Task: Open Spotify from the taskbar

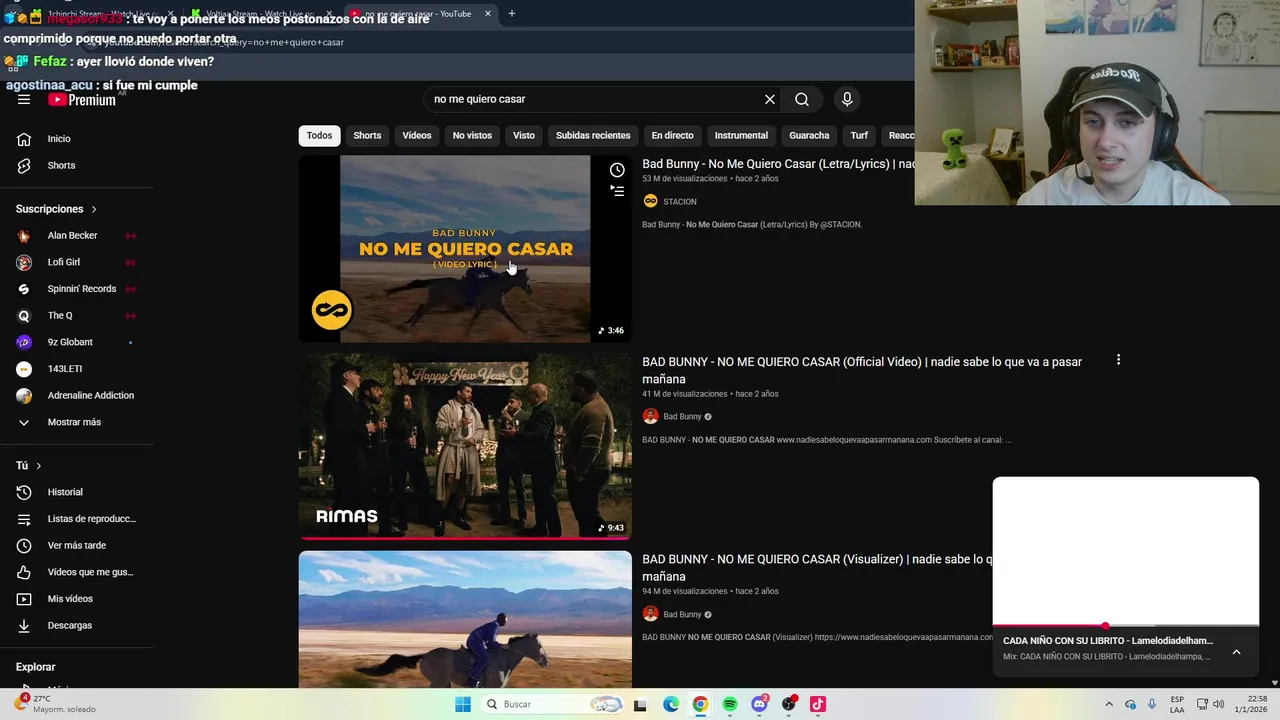Action: pos(730,704)
